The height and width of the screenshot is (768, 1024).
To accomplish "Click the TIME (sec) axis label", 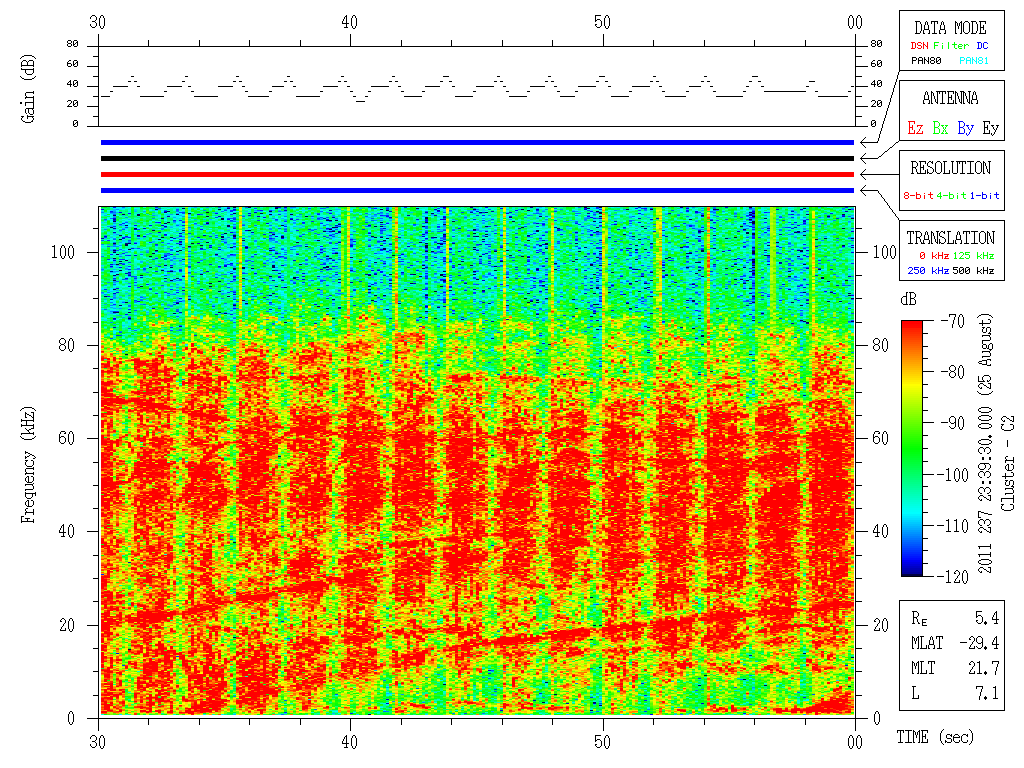I will [x=934, y=737].
